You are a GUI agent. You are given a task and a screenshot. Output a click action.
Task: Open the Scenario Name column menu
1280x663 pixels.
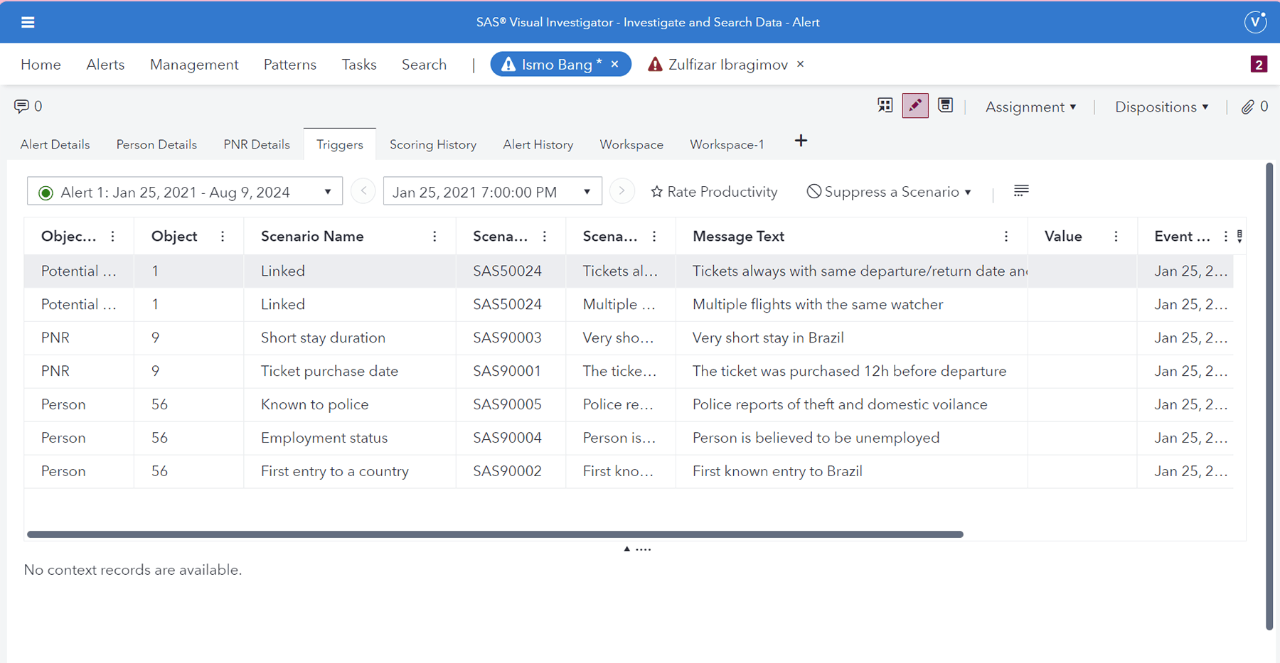point(434,236)
